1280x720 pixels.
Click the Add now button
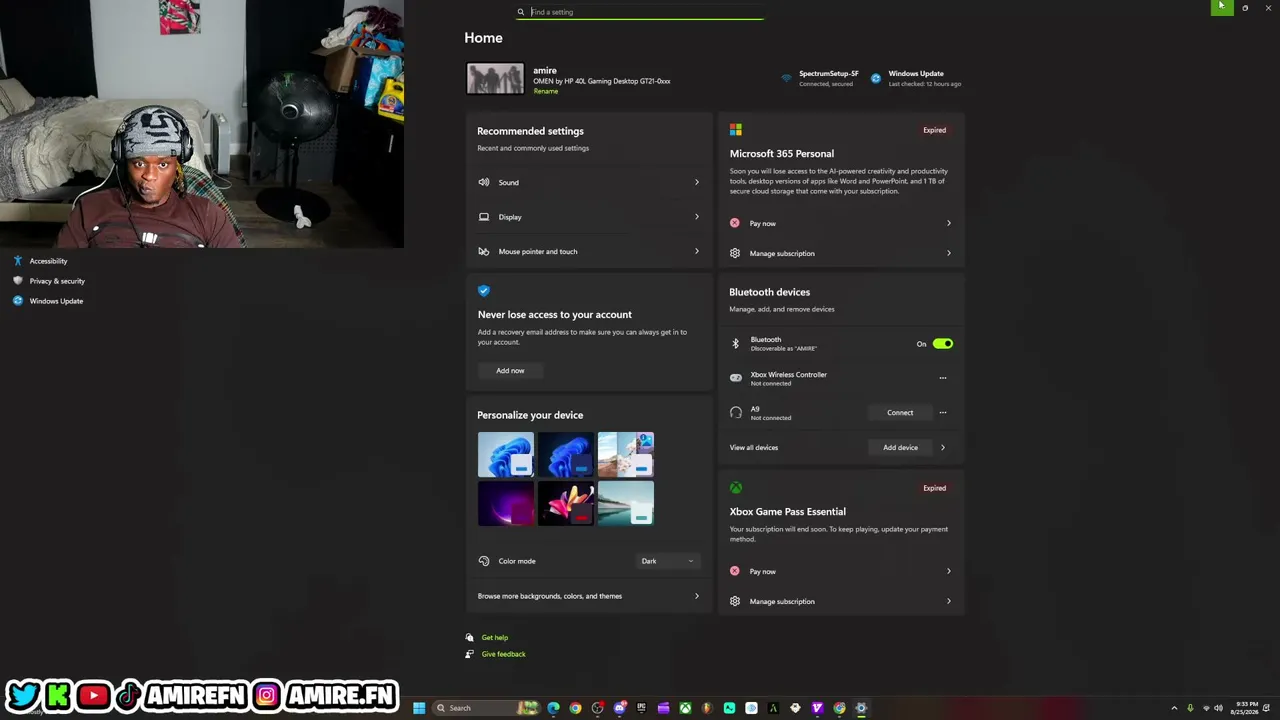pos(510,370)
